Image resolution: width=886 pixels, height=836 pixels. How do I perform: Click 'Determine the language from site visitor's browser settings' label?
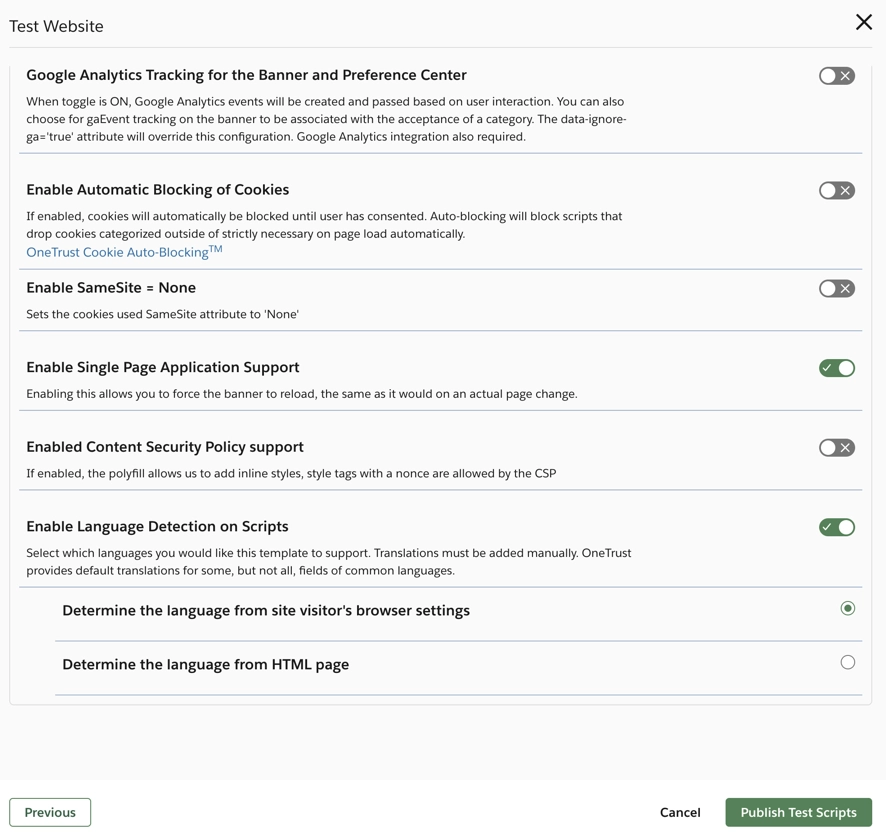[266, 611]
